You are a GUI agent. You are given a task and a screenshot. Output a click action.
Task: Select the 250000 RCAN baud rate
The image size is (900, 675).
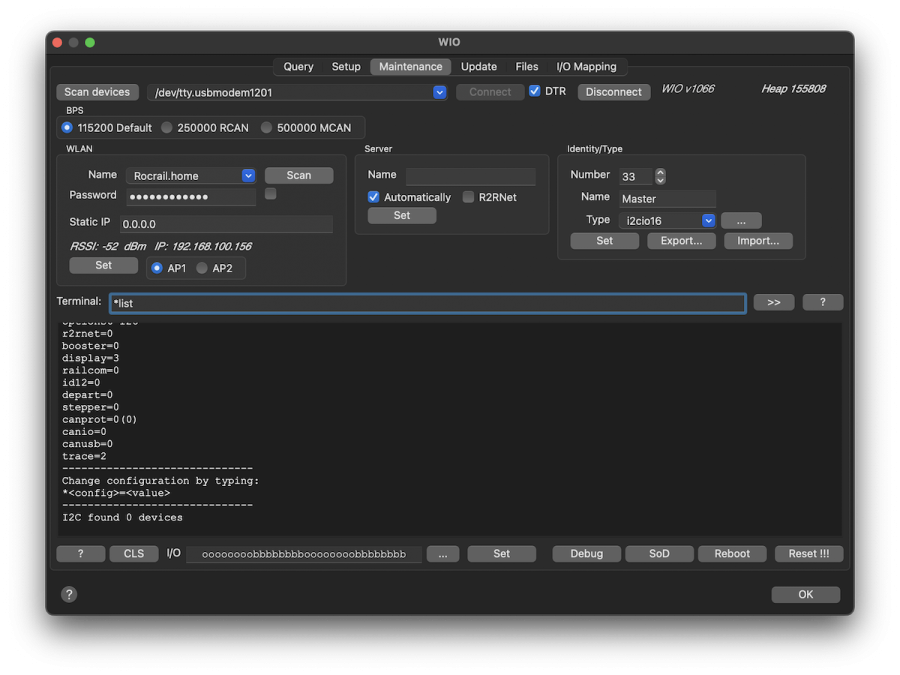point(167,127)
